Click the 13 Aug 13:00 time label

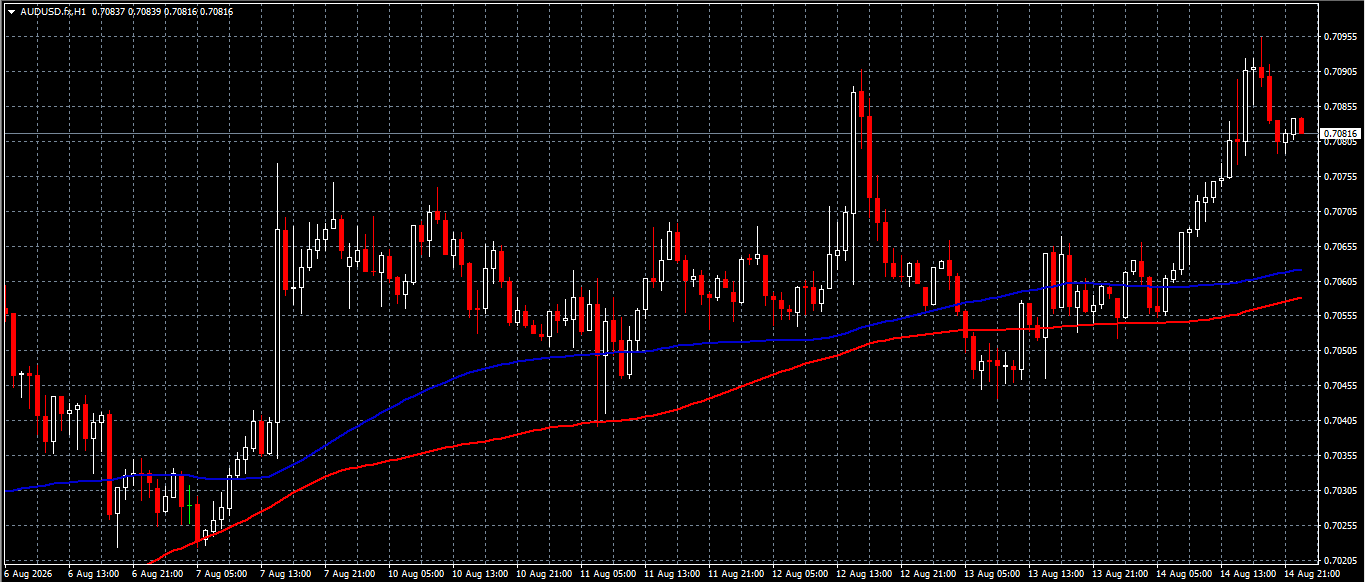coord(1054,575)
